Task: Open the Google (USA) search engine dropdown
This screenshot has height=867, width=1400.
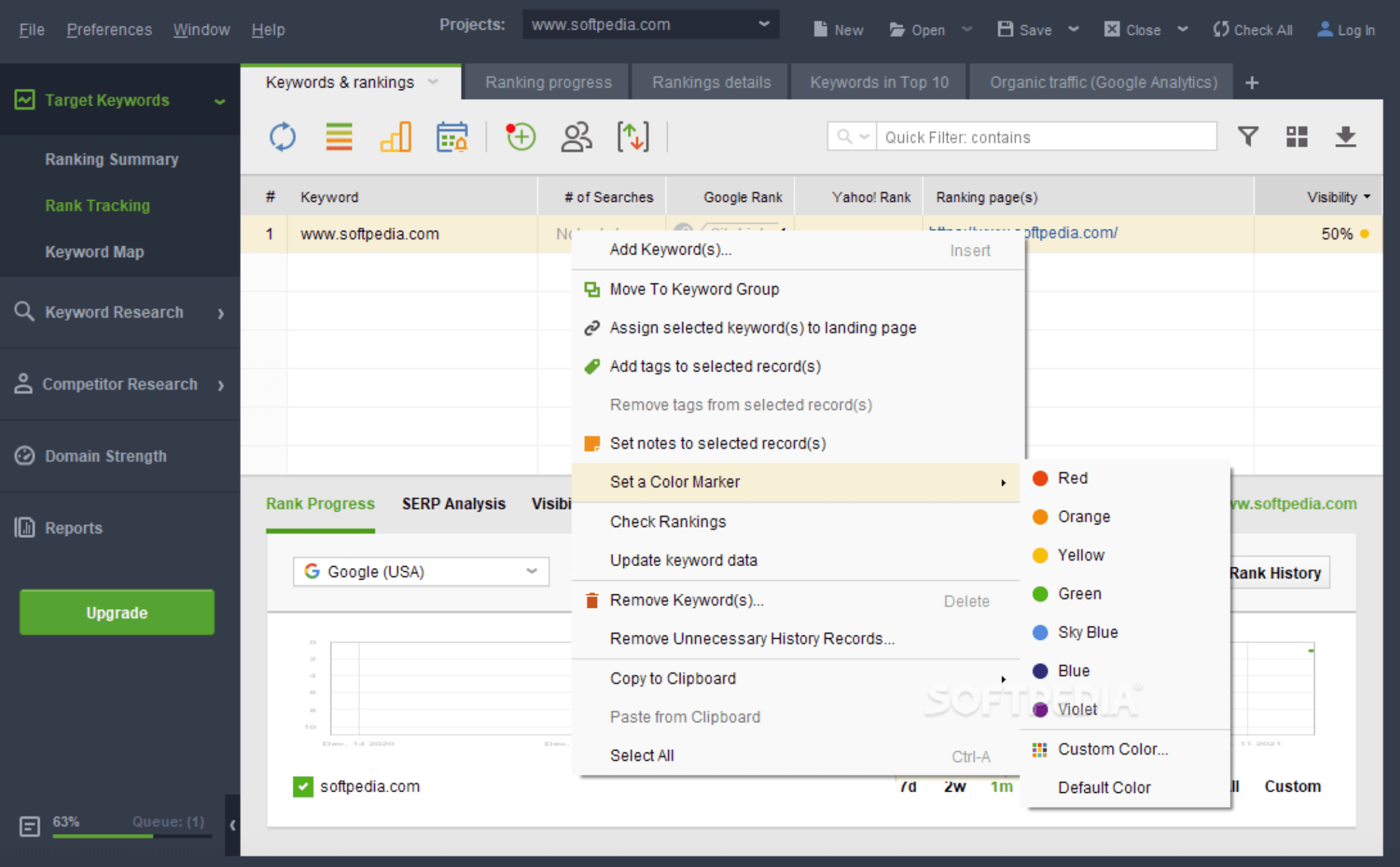Action: click(421, 571)
